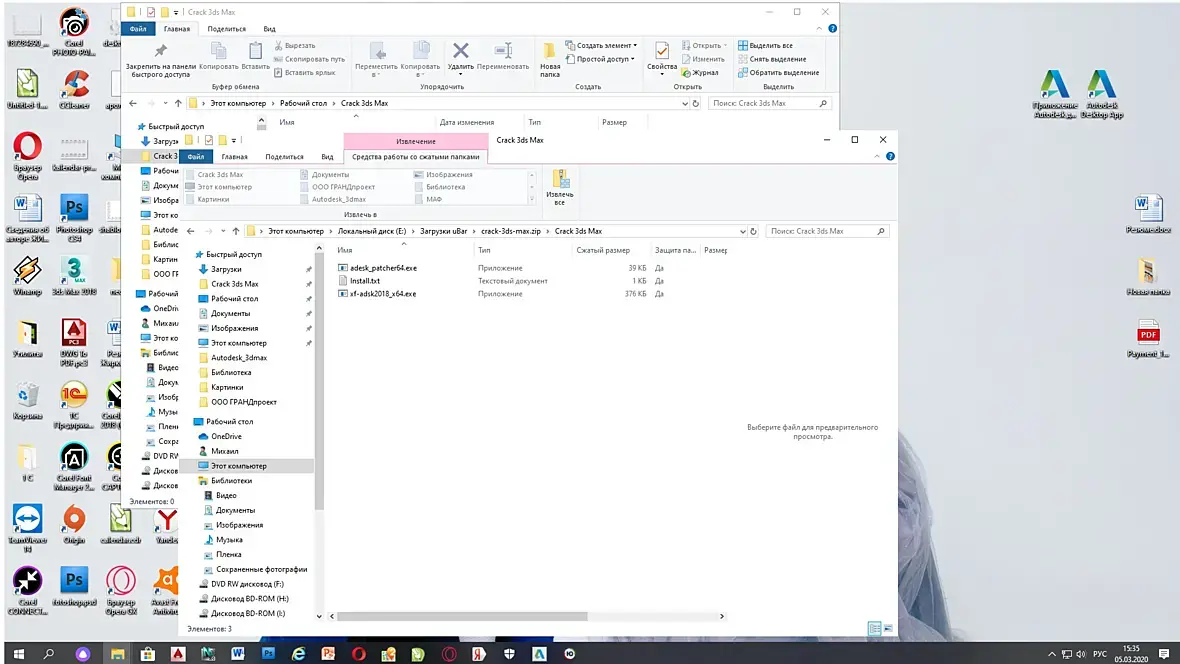Click the horizontal scrollbar in the file list
Viewport: 1180px width, 664px height.
pos(462,616)
